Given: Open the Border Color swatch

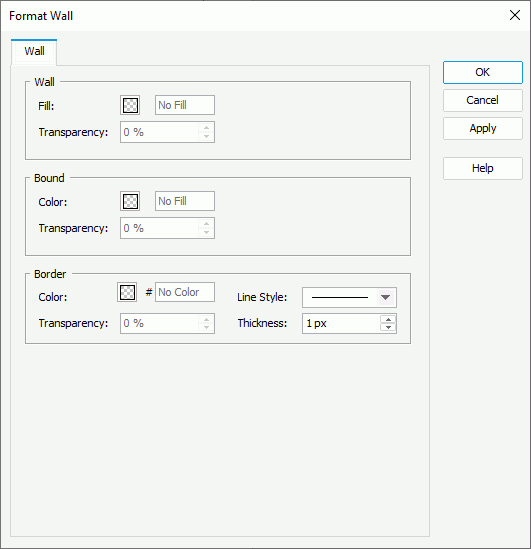Looking at the screenshot, I should 127,292.
